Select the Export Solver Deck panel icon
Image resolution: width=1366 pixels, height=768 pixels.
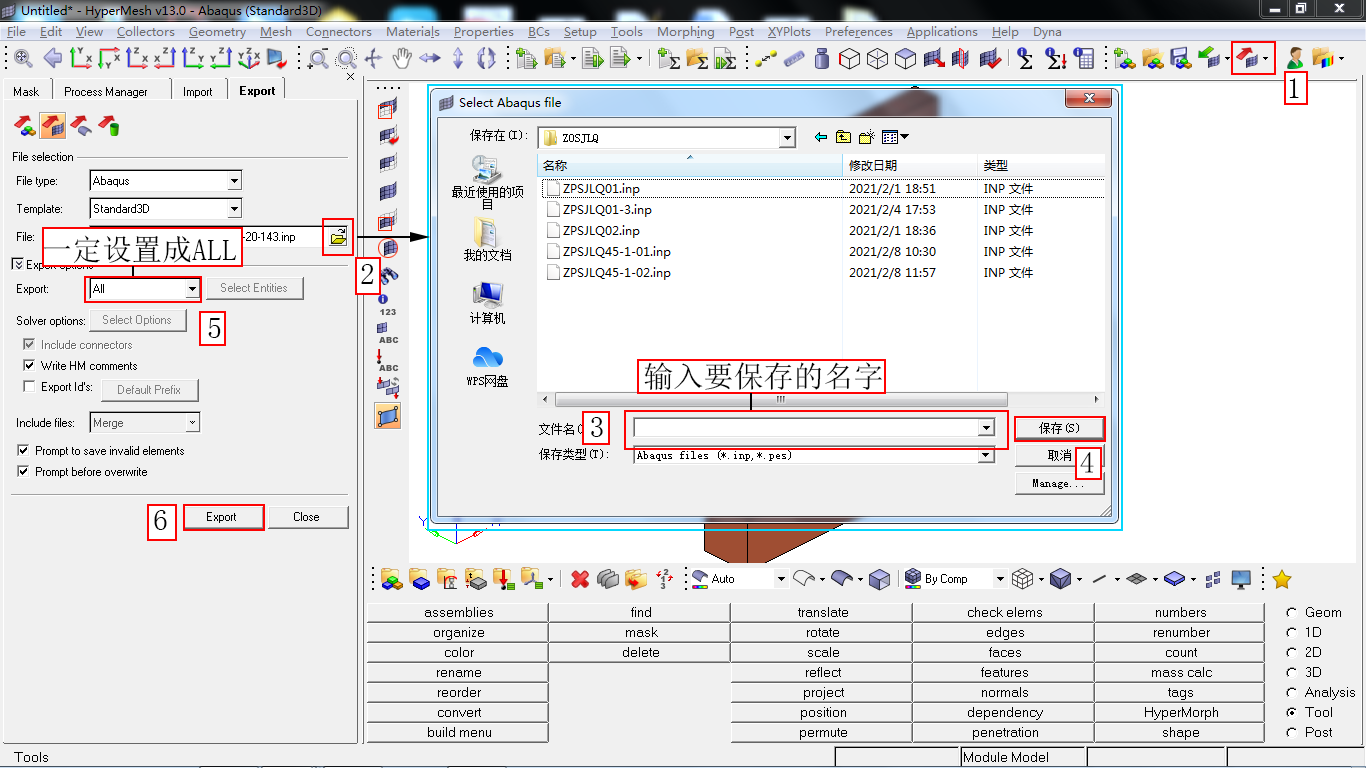(x=53, y=126)
